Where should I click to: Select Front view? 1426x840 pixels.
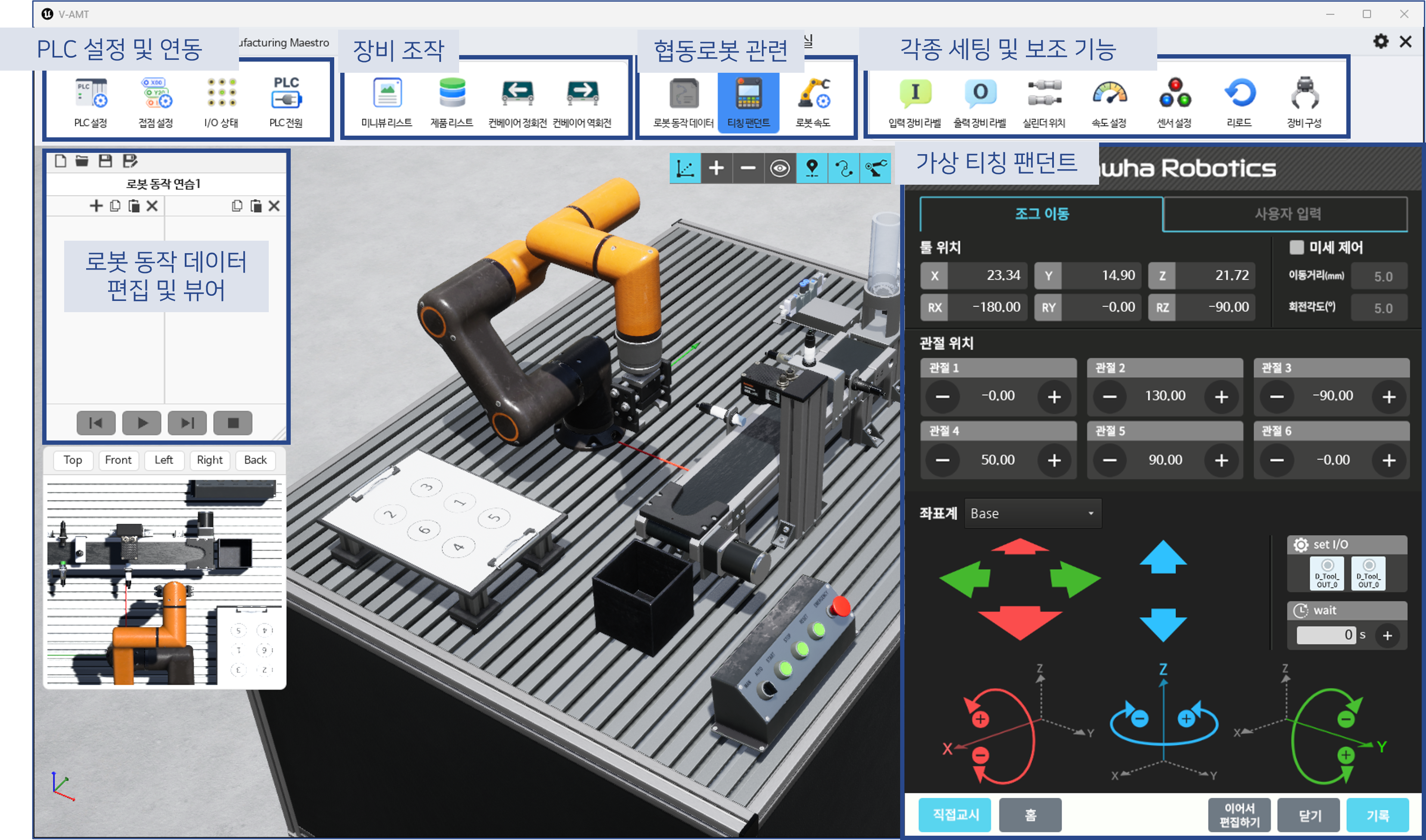tap(118, 460)
